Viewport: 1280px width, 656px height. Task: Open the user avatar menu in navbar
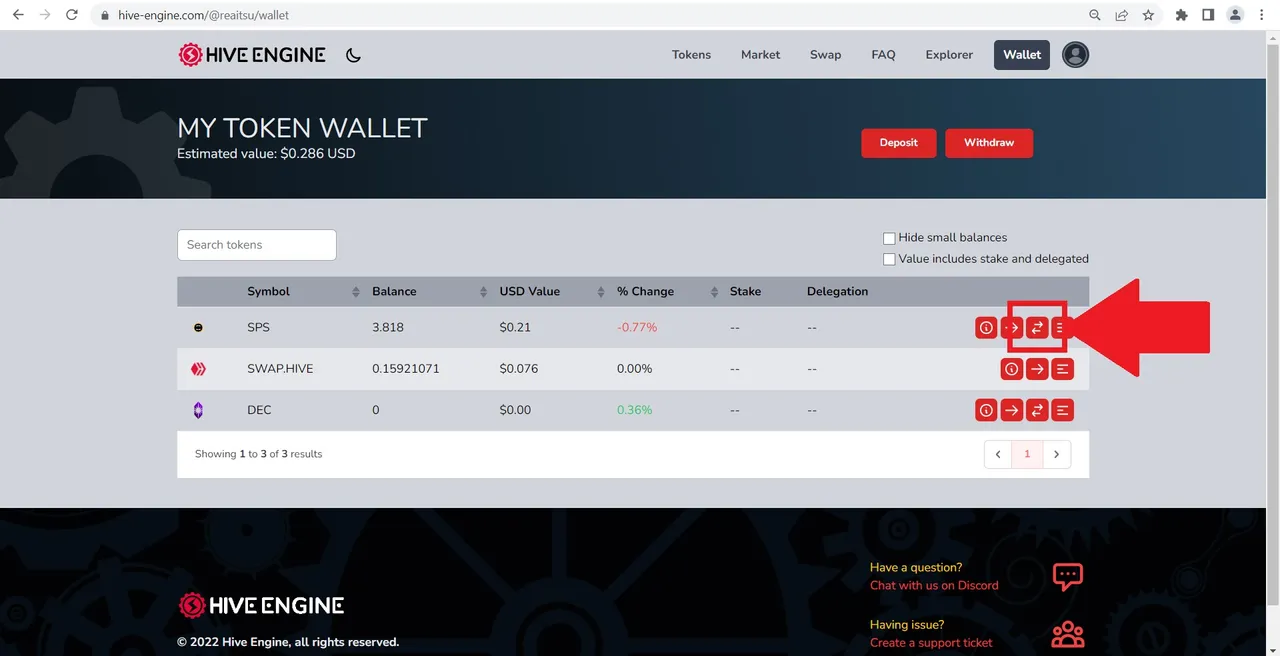pos(1075,55)
